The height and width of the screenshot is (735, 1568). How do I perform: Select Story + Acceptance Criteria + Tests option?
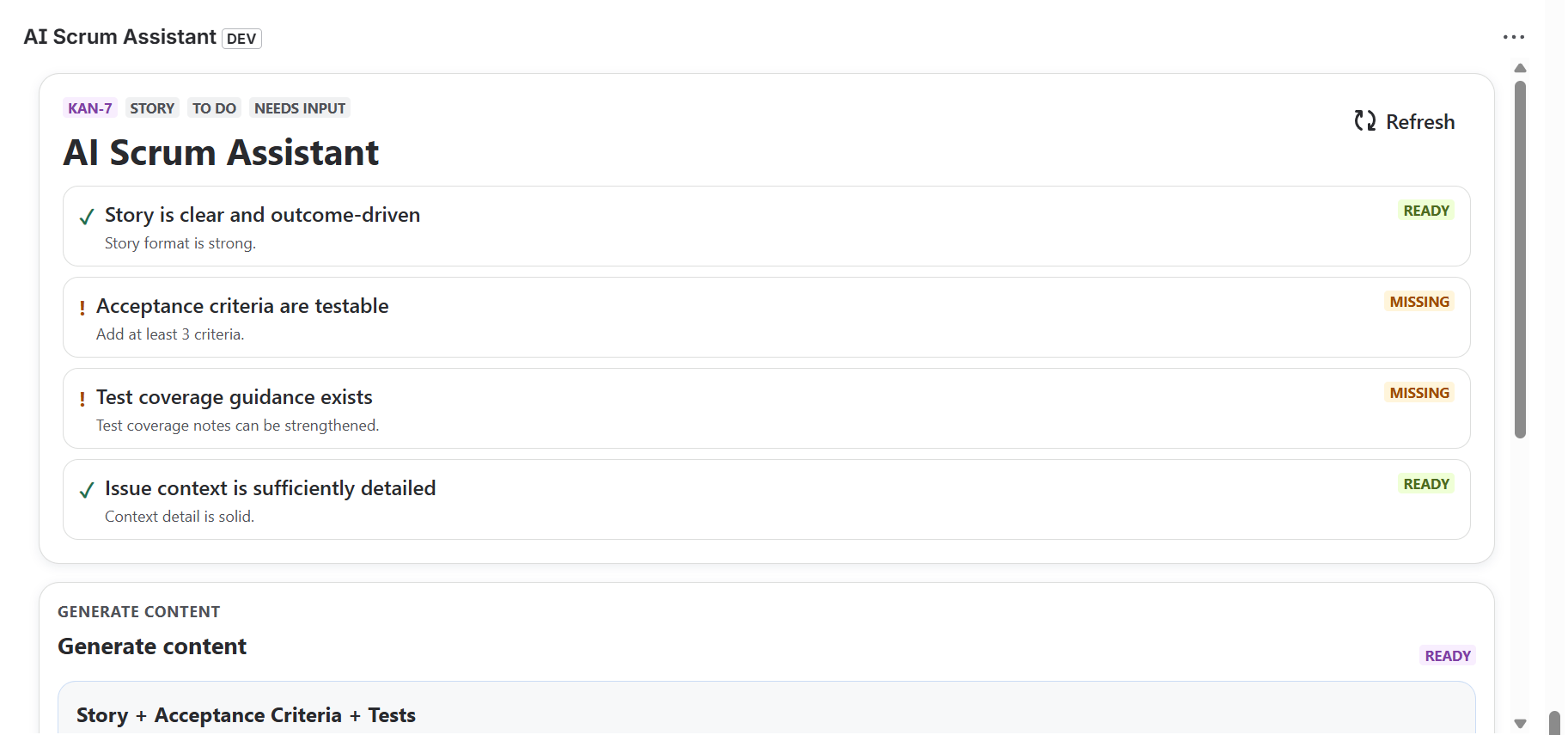246,715
